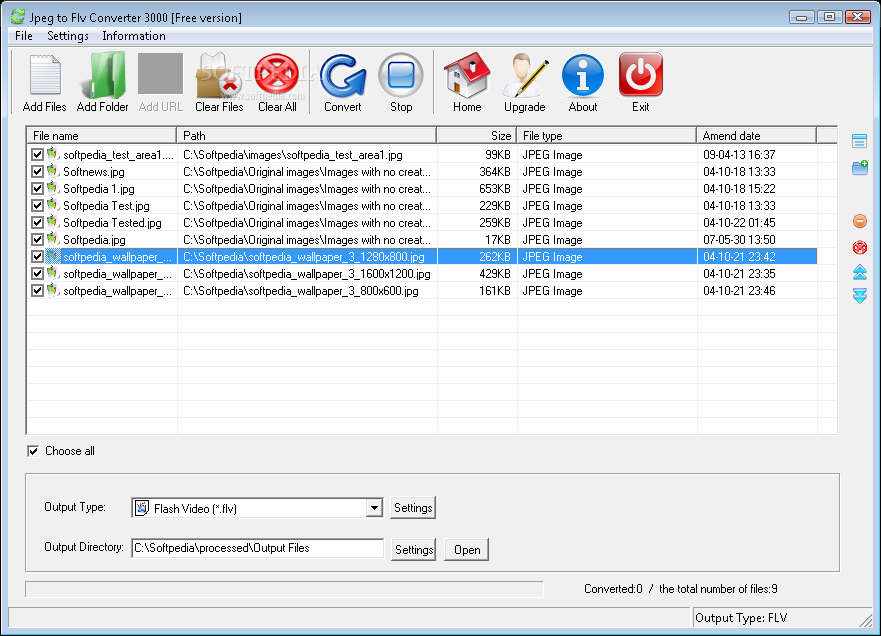Click the Output Type: FLV status text

[x=741, y=618]
